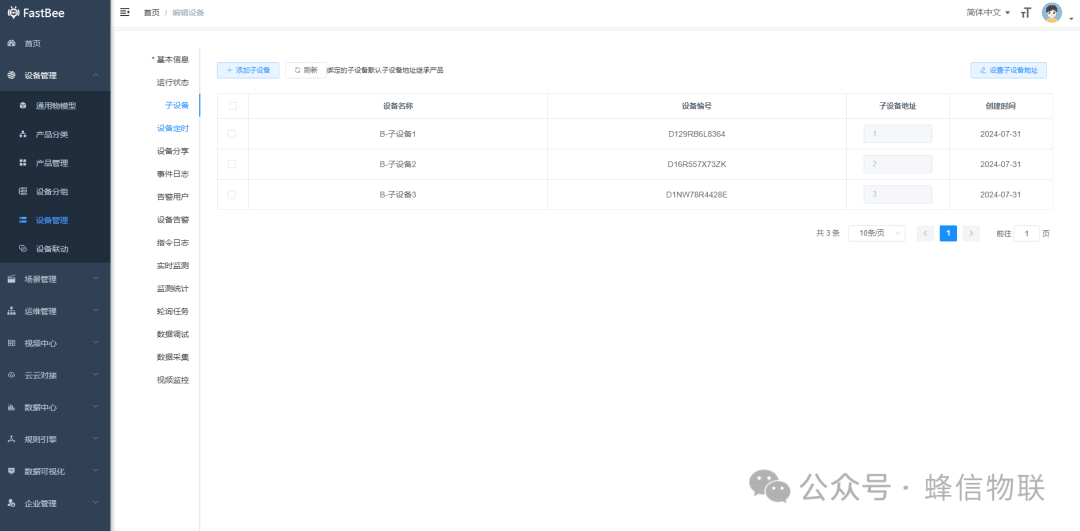Open the user avatar menu
The height and width of the screenshot is (531, 1080).
coord(1052,13)
